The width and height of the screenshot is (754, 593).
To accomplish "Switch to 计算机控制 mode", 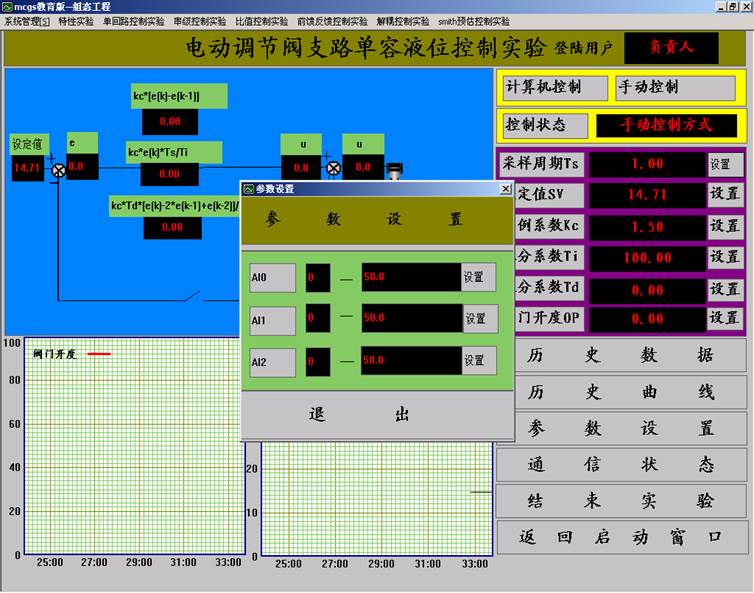I will pyautogui.click(x=555, y=87).
